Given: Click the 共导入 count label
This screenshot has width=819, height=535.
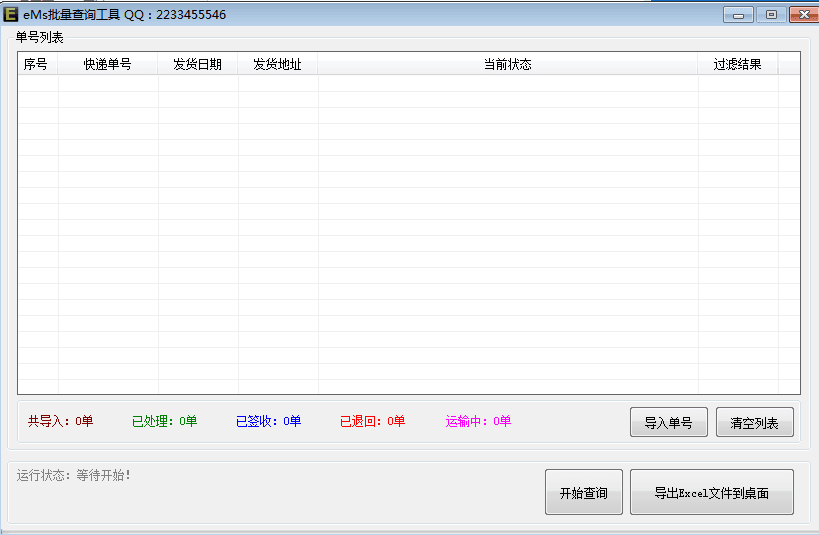Looking at the screenshot, I should (60, 421).
